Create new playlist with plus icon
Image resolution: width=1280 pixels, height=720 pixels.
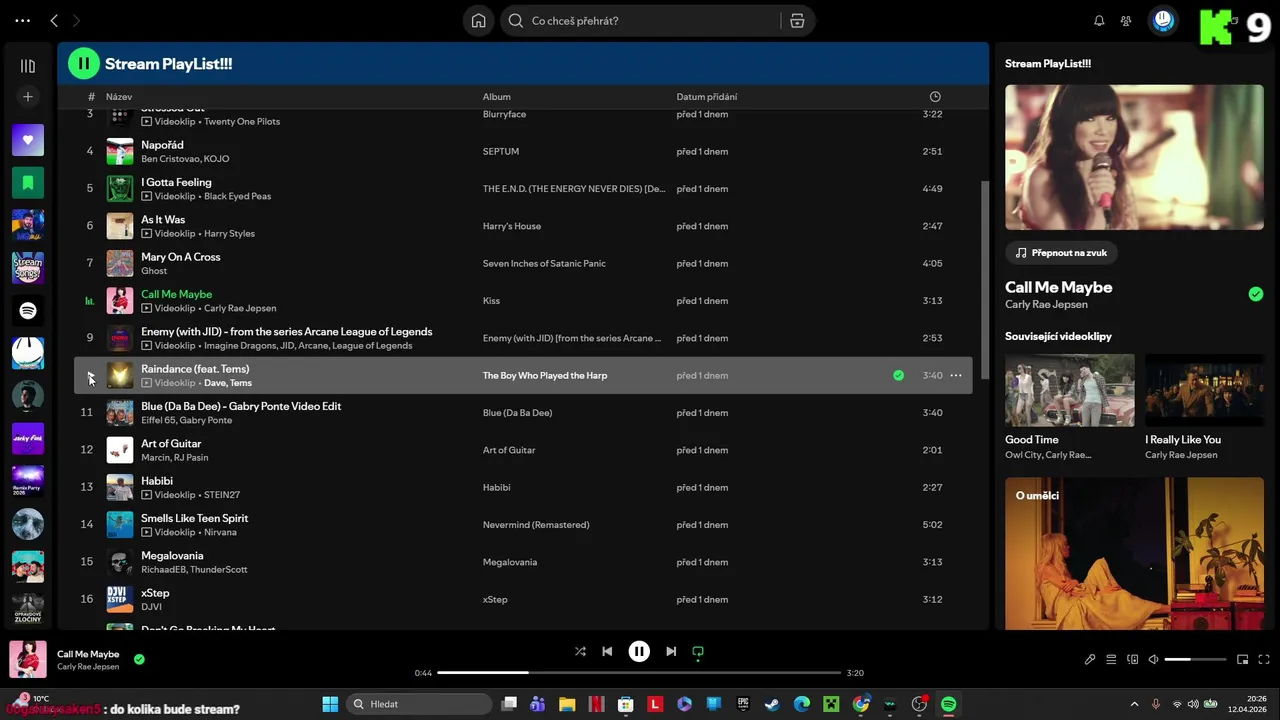coord(28,97)
